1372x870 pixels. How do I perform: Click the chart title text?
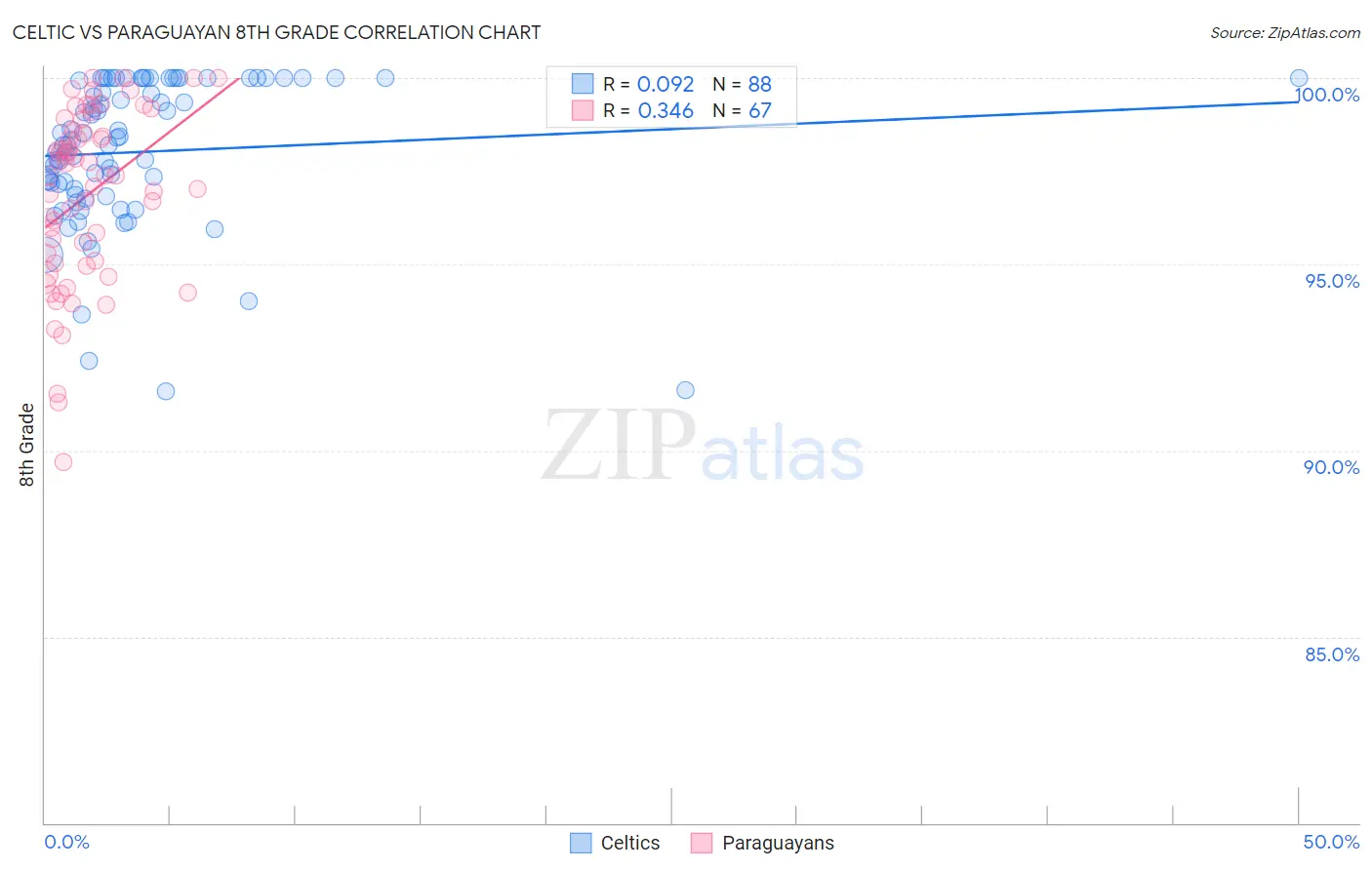[x=276, y=32]
